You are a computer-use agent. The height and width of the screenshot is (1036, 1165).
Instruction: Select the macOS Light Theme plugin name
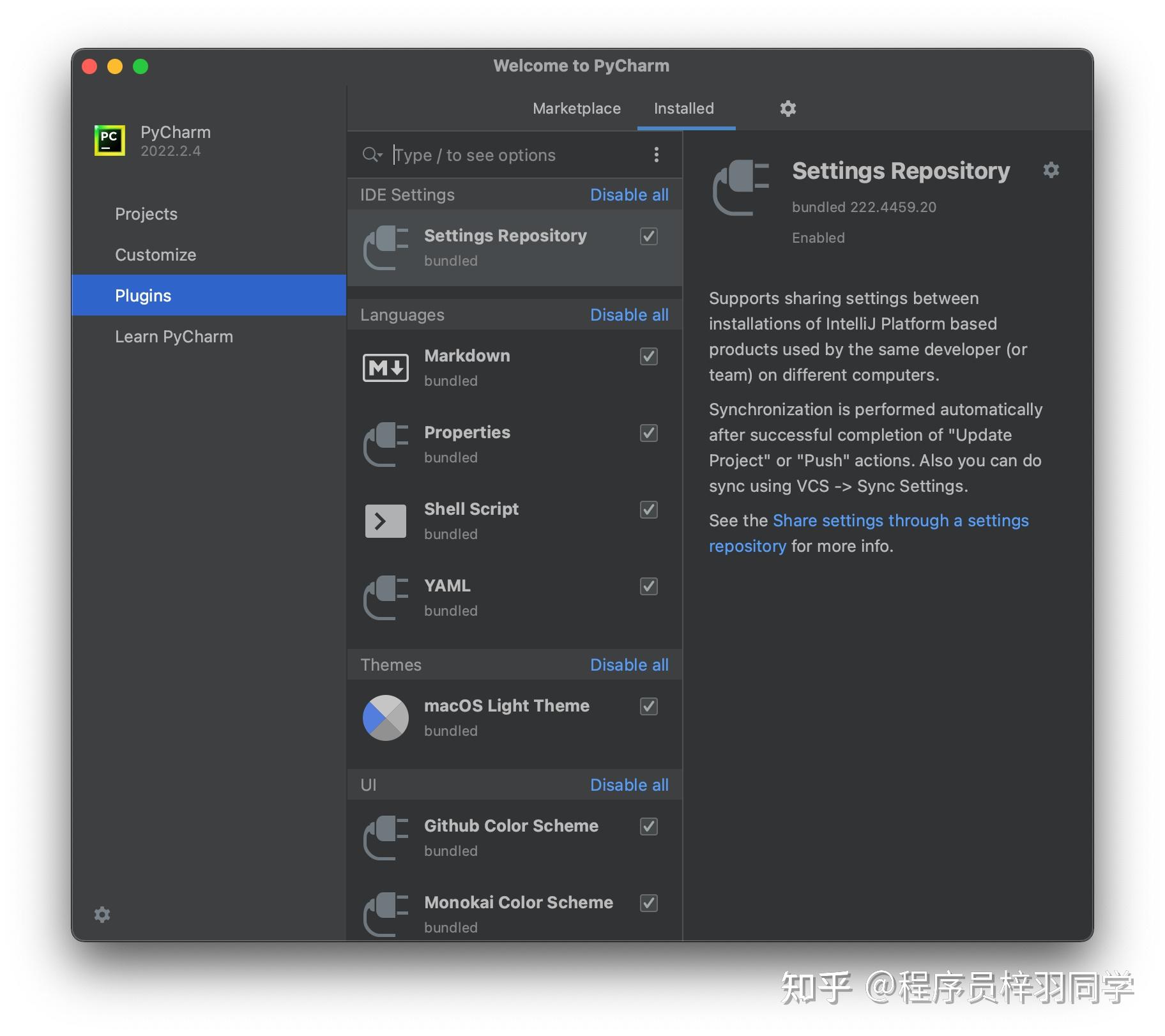coord(506,706)
